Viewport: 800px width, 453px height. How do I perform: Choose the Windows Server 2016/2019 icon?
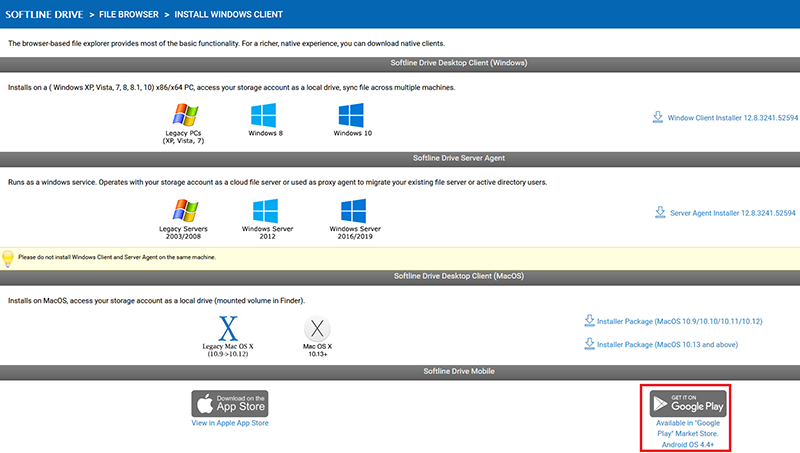pyautogui.click(x=354, y=210)
